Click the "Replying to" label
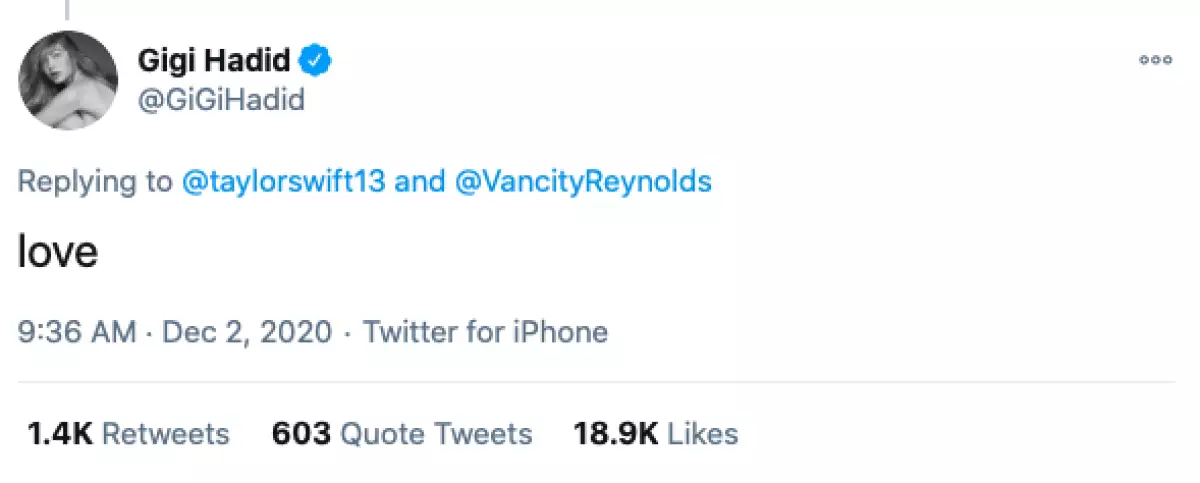 pos(95,181)
